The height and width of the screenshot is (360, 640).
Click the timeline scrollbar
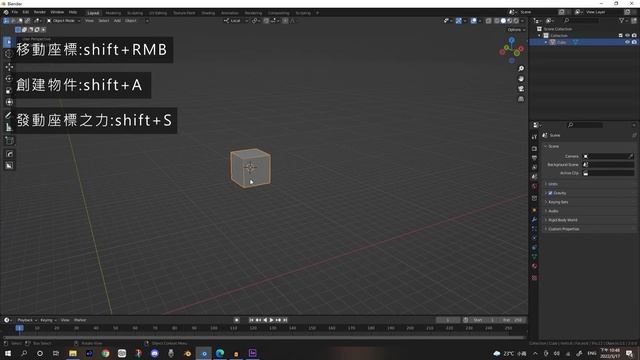[x=263, y=338]
